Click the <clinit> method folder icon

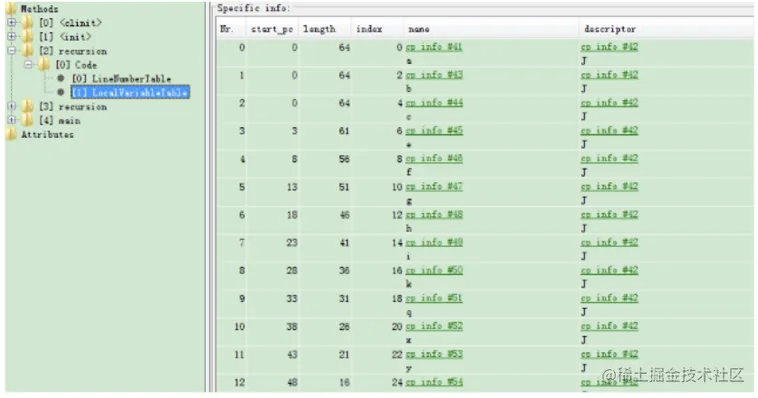pos(28,22)
